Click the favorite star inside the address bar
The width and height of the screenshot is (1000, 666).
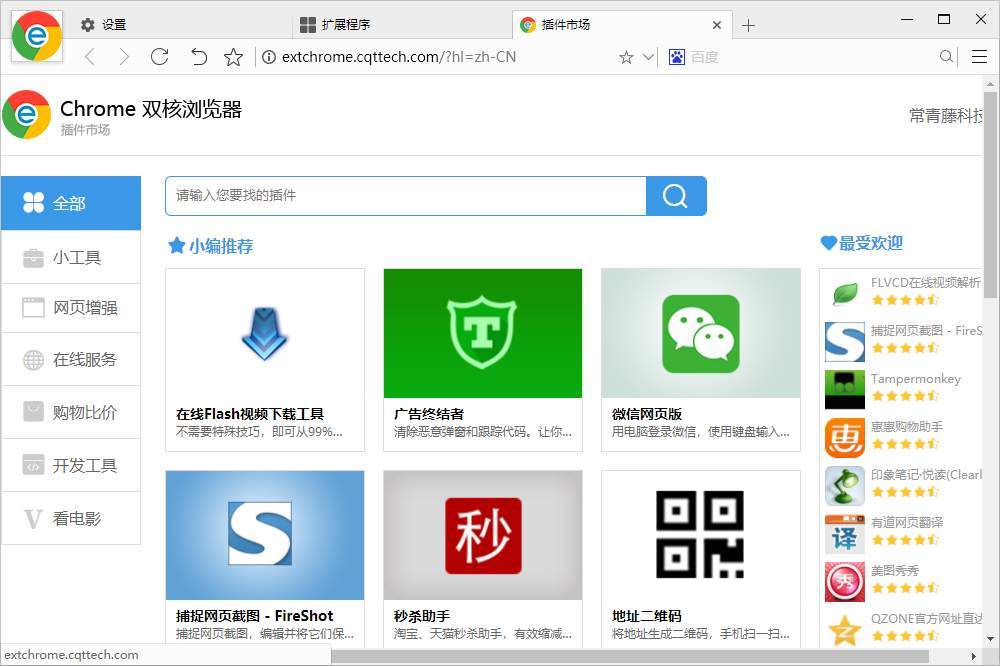point(626,57)
